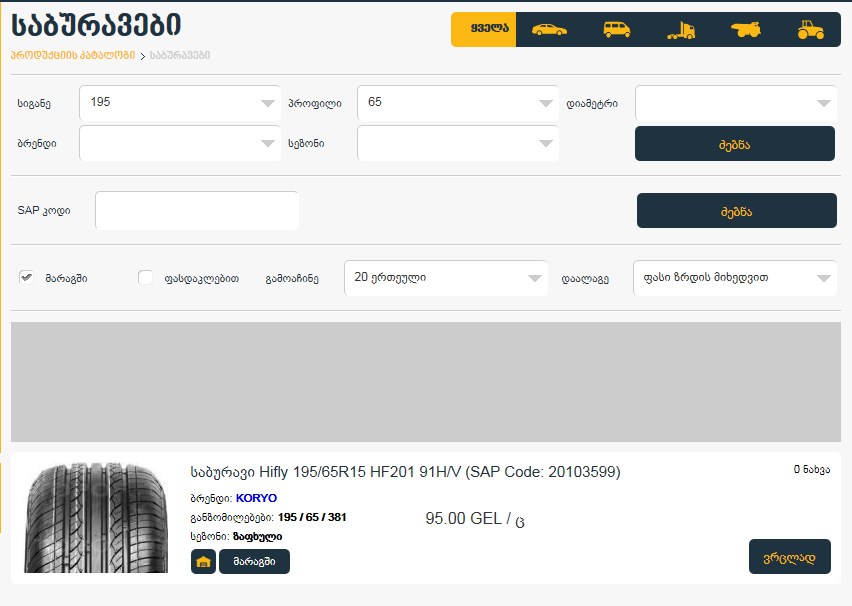
Task: Click the season value next to სეზონი
Action: tap(258, 536)
